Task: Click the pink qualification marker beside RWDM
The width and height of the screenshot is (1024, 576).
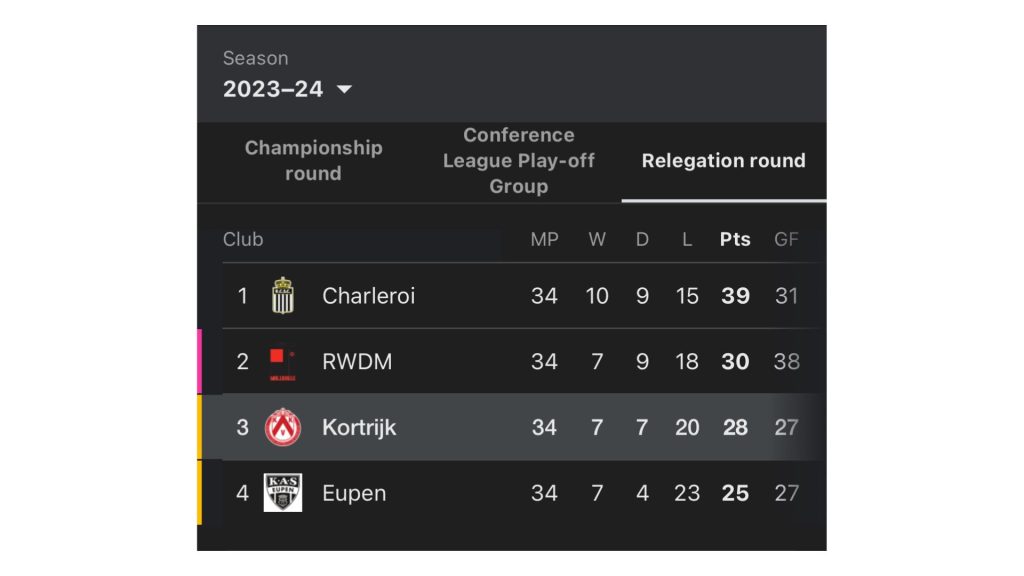Action: [x=200, y=361]
